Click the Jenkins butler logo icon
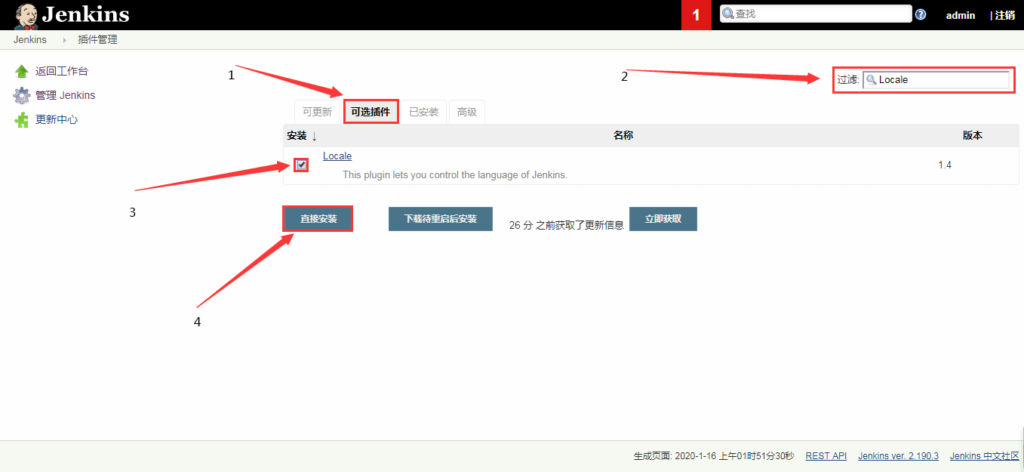The image size is (1024, 472). point(25,15)
